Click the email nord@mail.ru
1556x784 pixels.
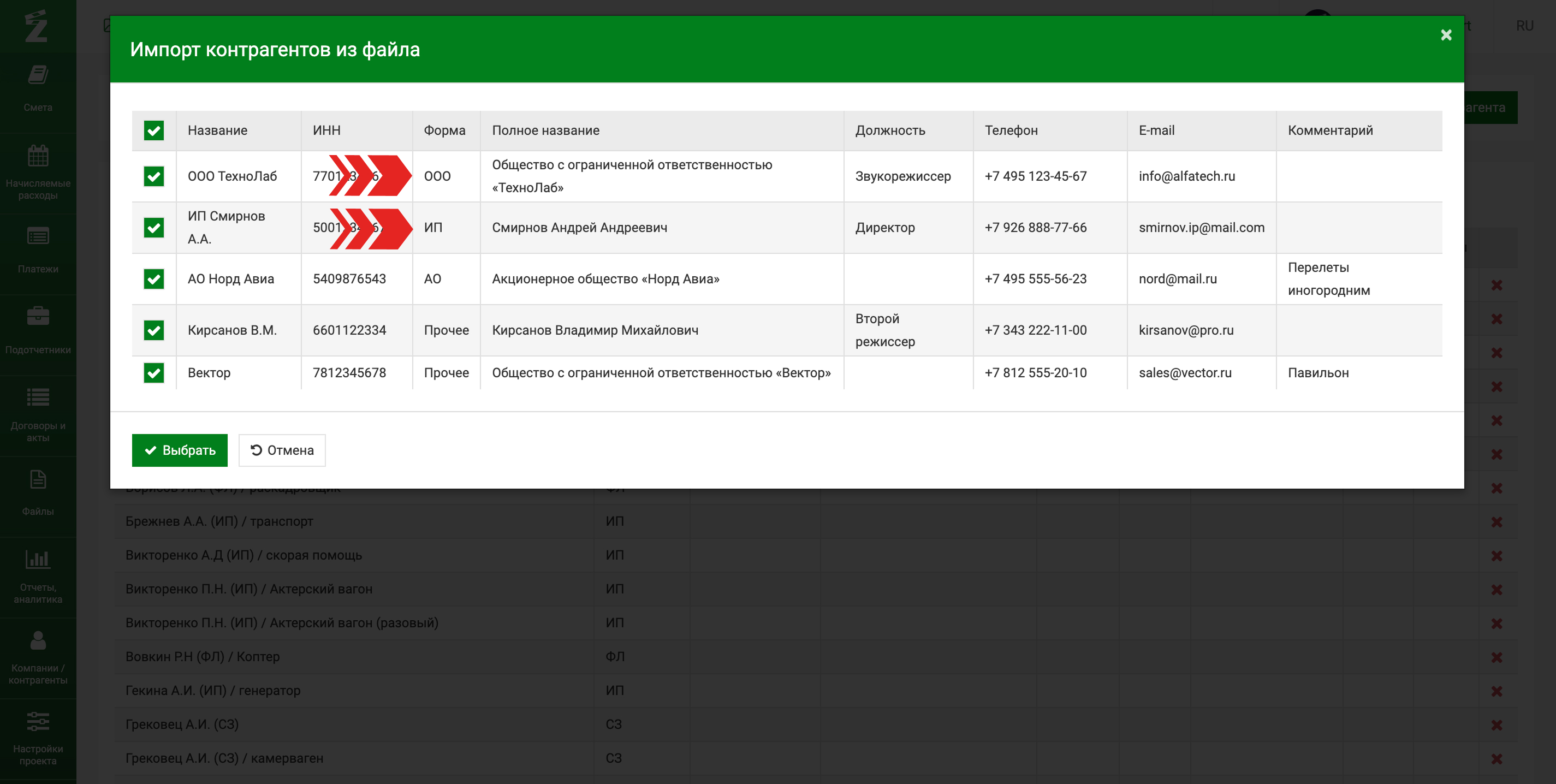1178,279
